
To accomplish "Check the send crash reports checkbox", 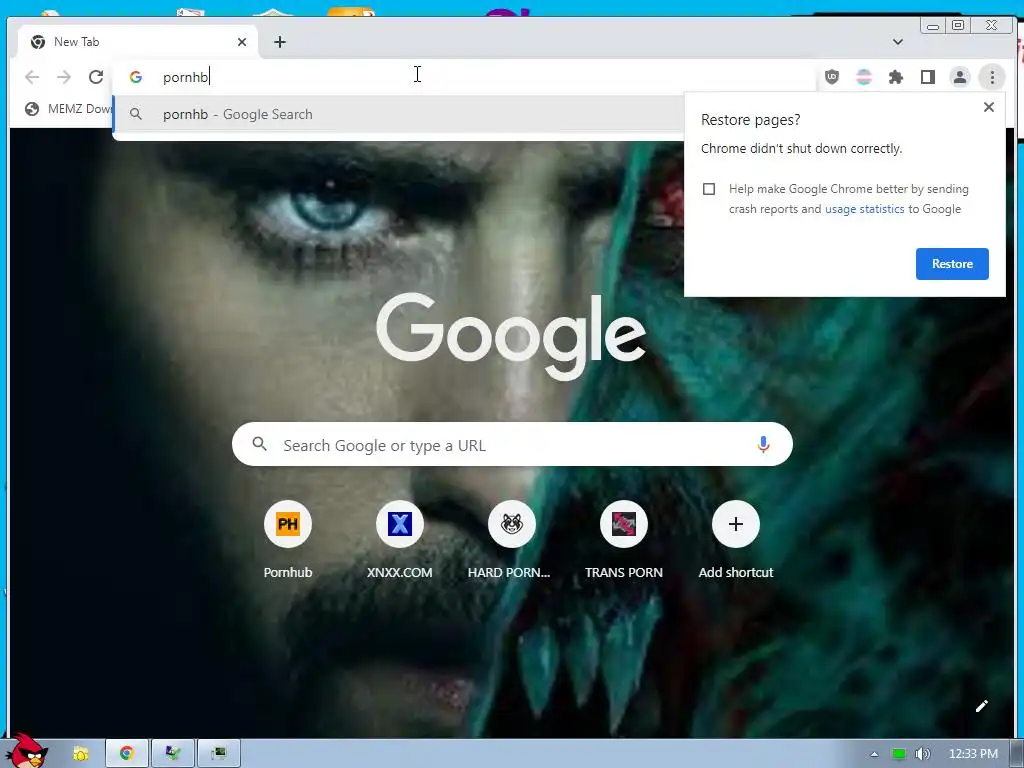I will pyautogui.click(x=709, y=189).
